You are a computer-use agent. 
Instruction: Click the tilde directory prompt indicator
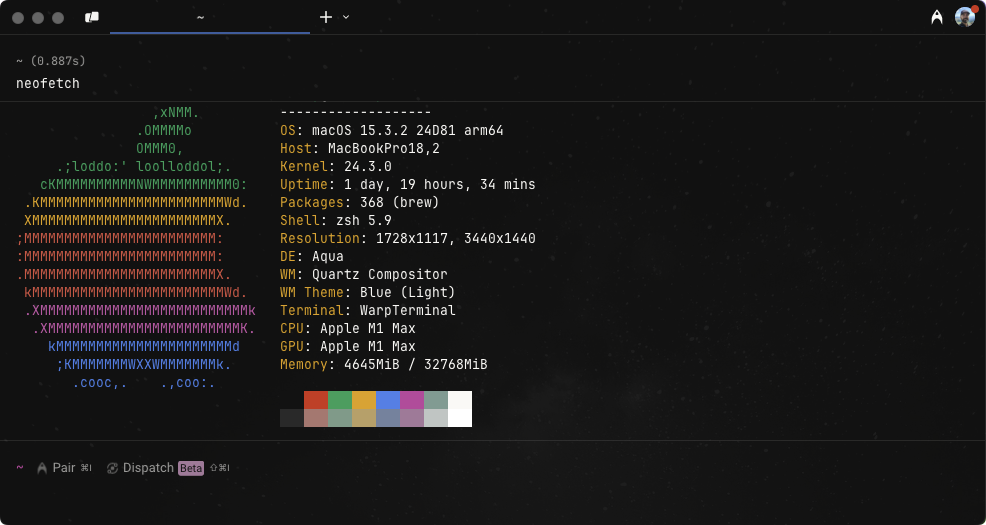tap(19, 468)
